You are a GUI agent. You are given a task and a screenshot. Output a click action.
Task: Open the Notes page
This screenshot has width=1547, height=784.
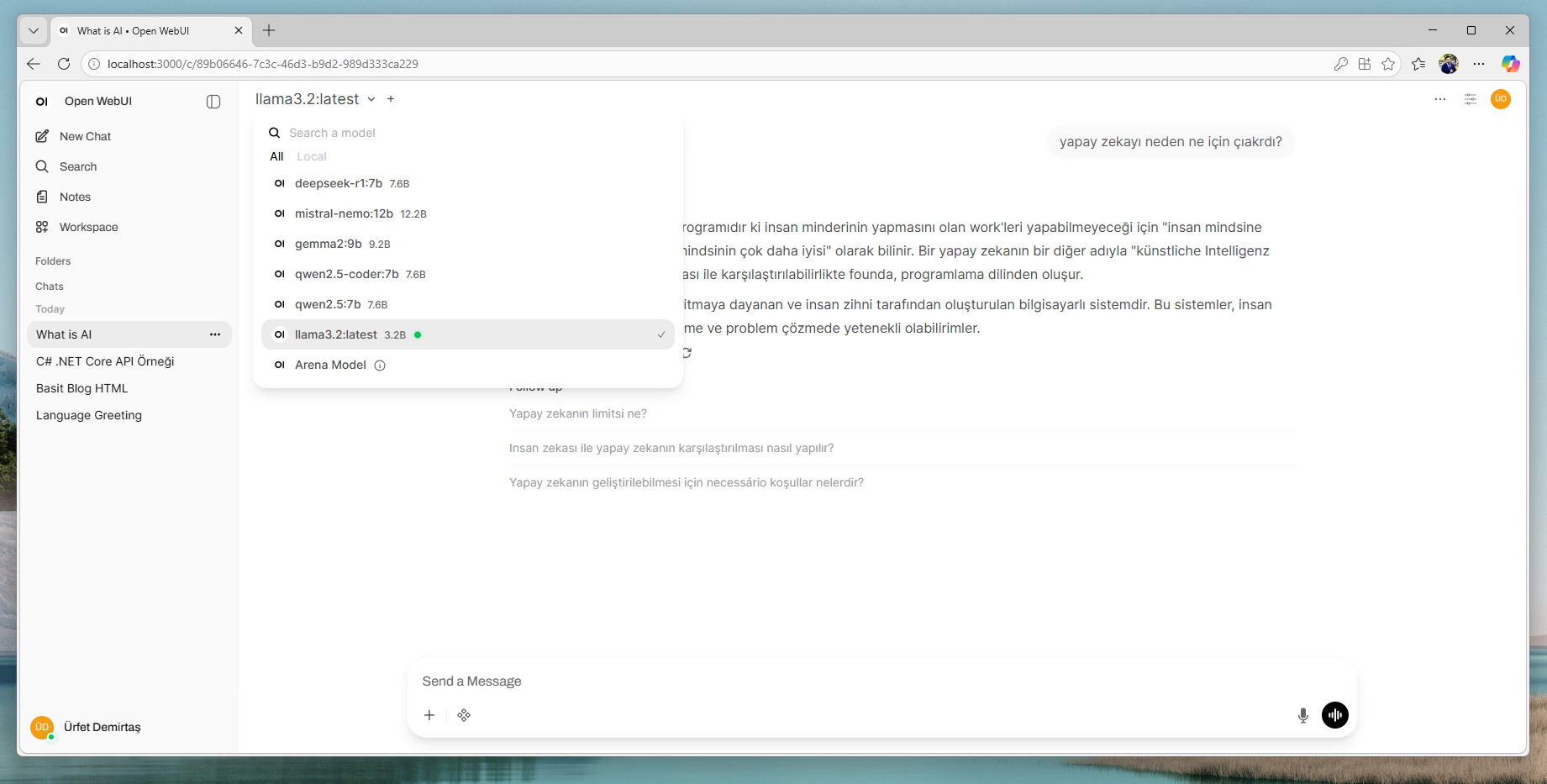point(75,197)
